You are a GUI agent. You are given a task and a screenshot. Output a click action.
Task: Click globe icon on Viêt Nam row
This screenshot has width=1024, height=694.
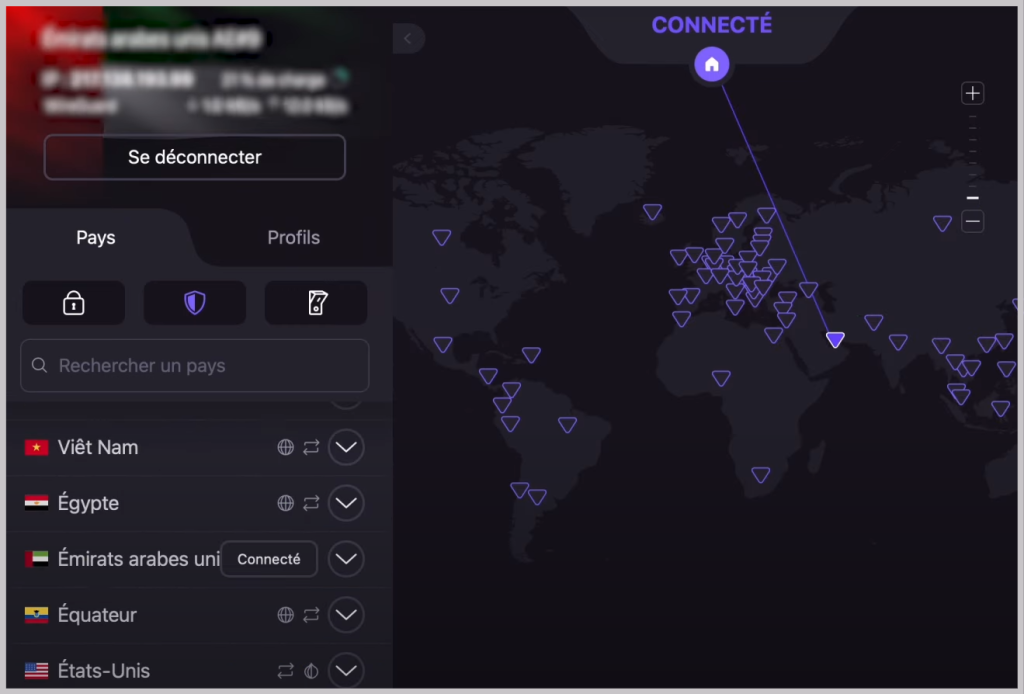pos(285,447)
